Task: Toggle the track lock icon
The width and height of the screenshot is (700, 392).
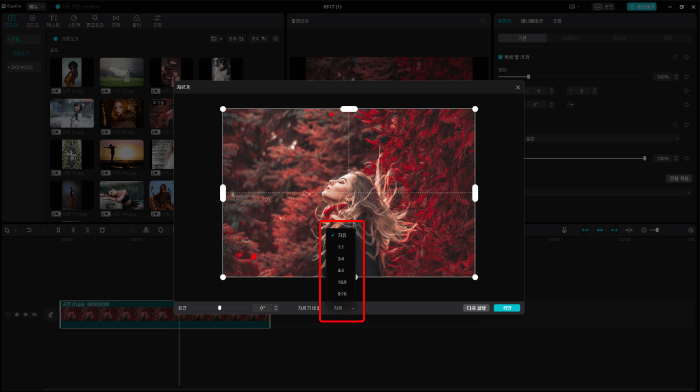Action: click(17, 315)
